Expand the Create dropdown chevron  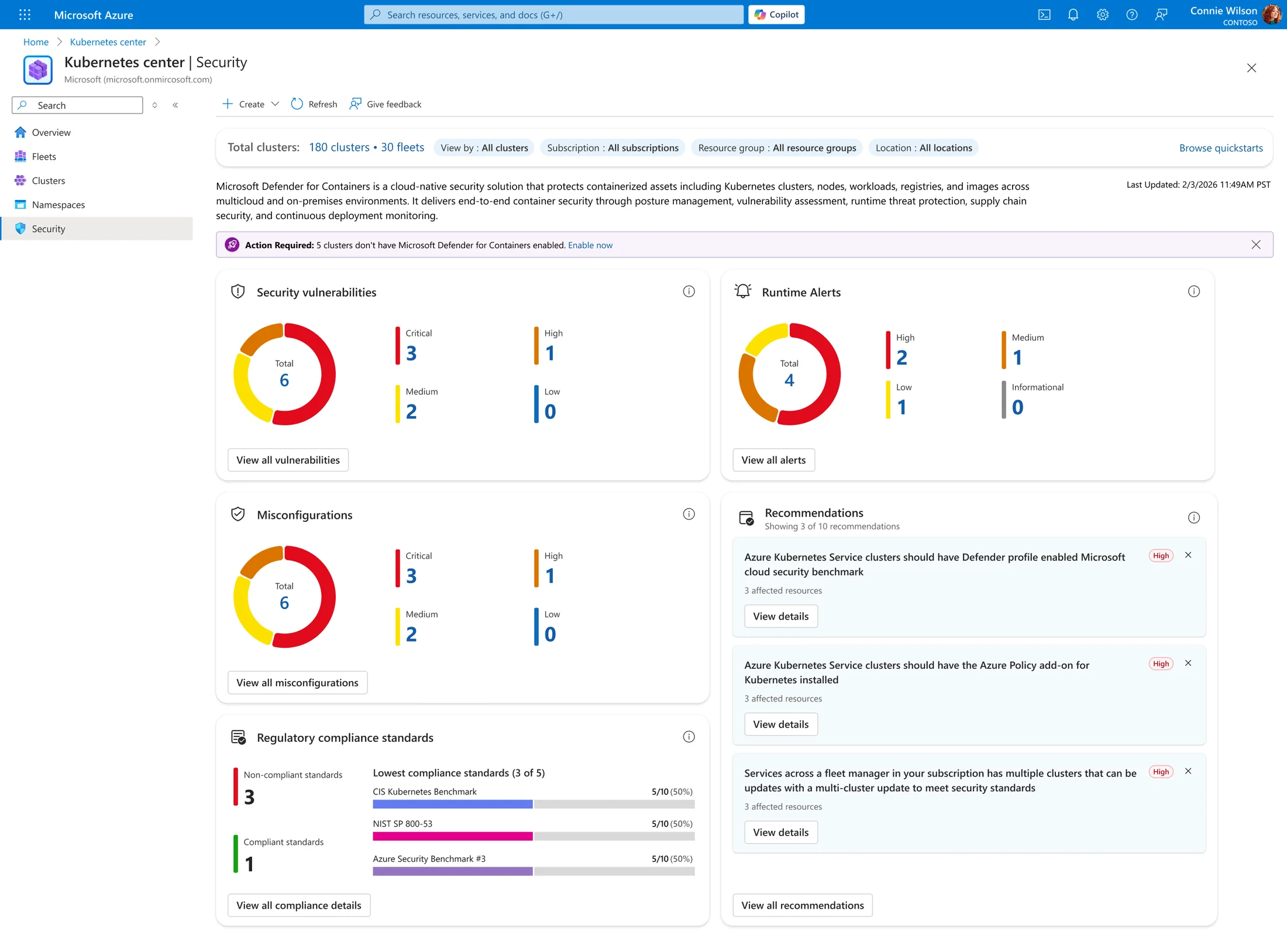pyautogui.click(x=275, y=104)
